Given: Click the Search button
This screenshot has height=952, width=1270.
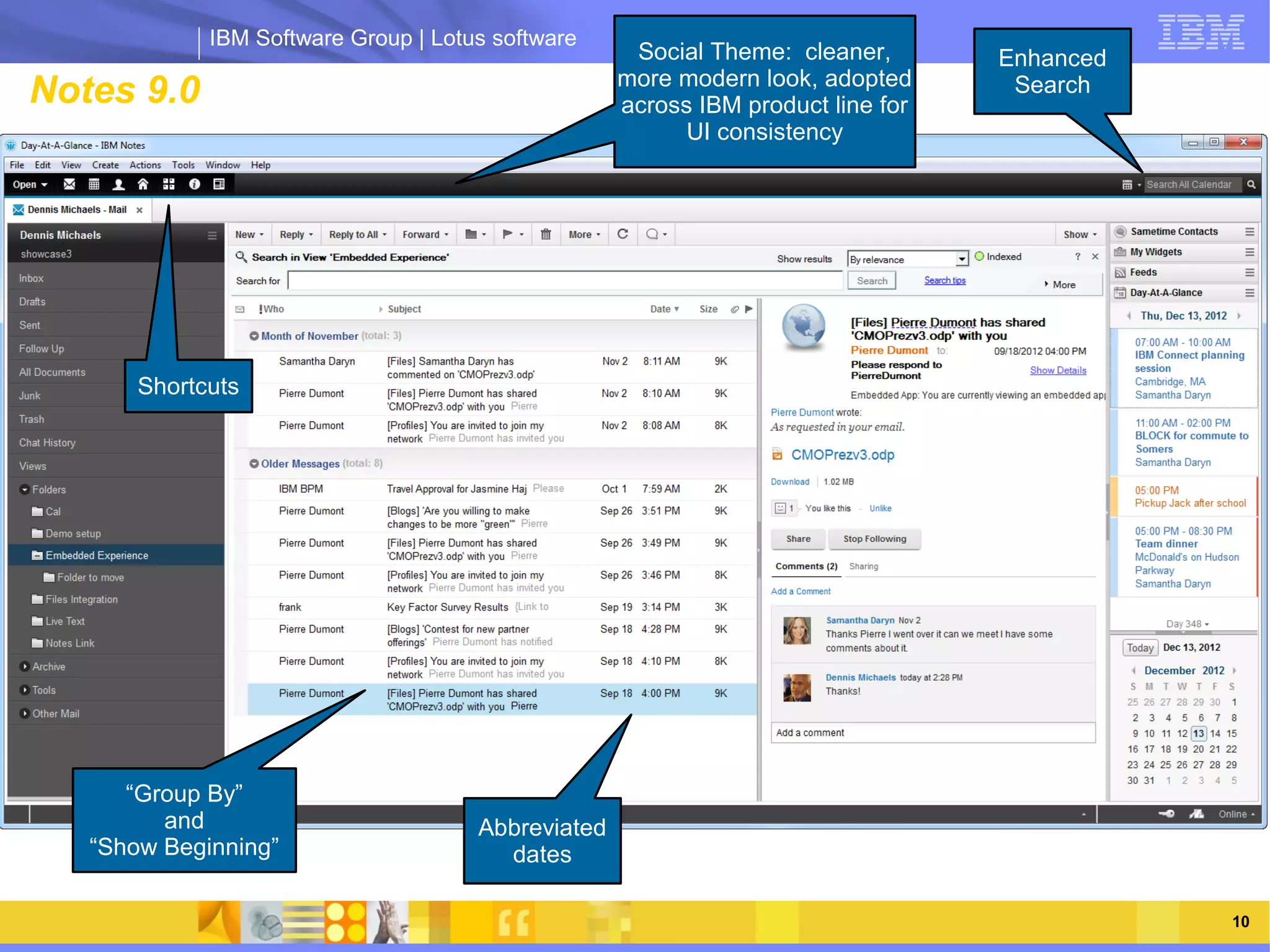Looking at the screenshot, I should click(x=872, y=281).
